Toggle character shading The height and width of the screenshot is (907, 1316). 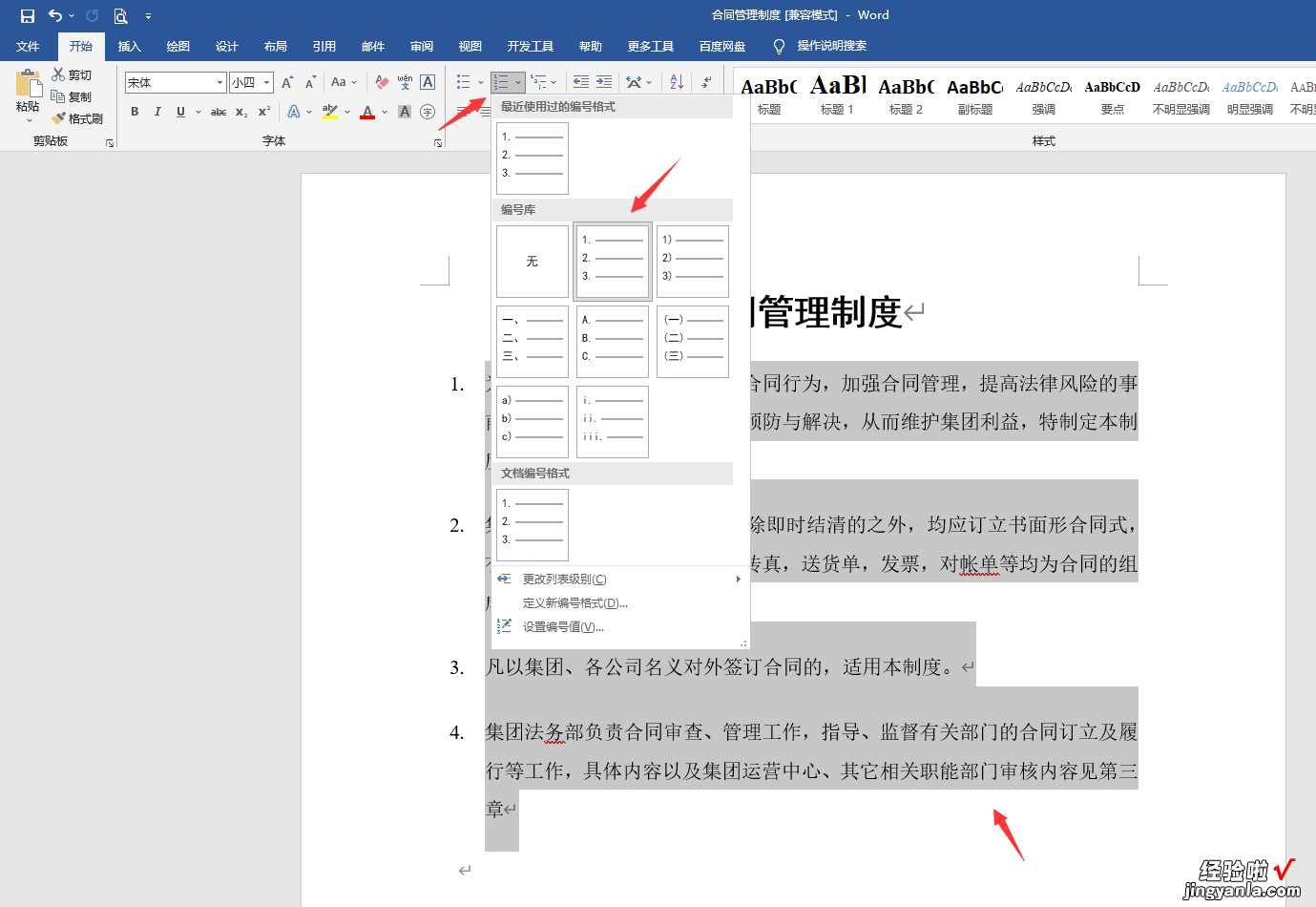point(405,112)
